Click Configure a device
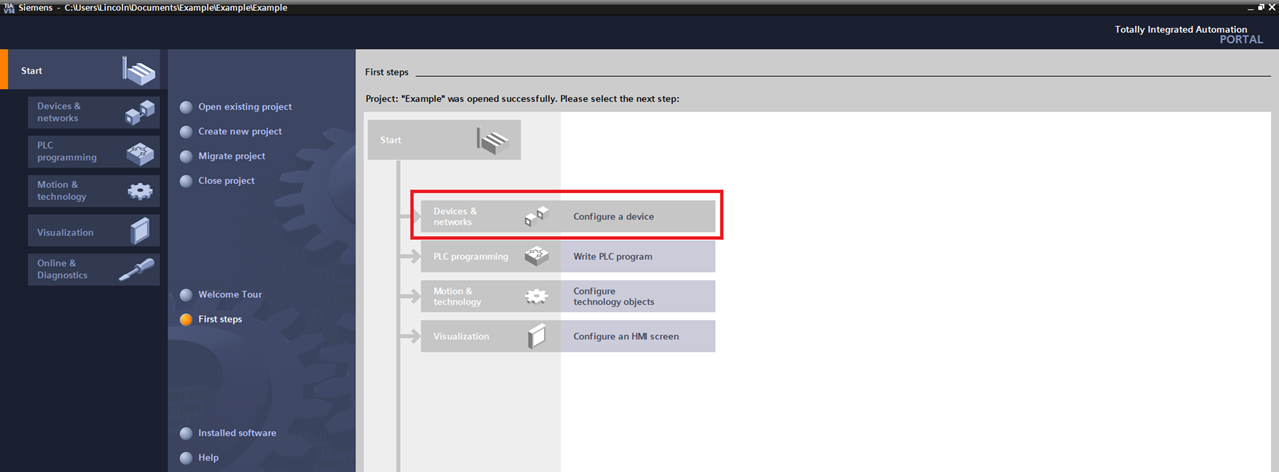 pos(613,217)
